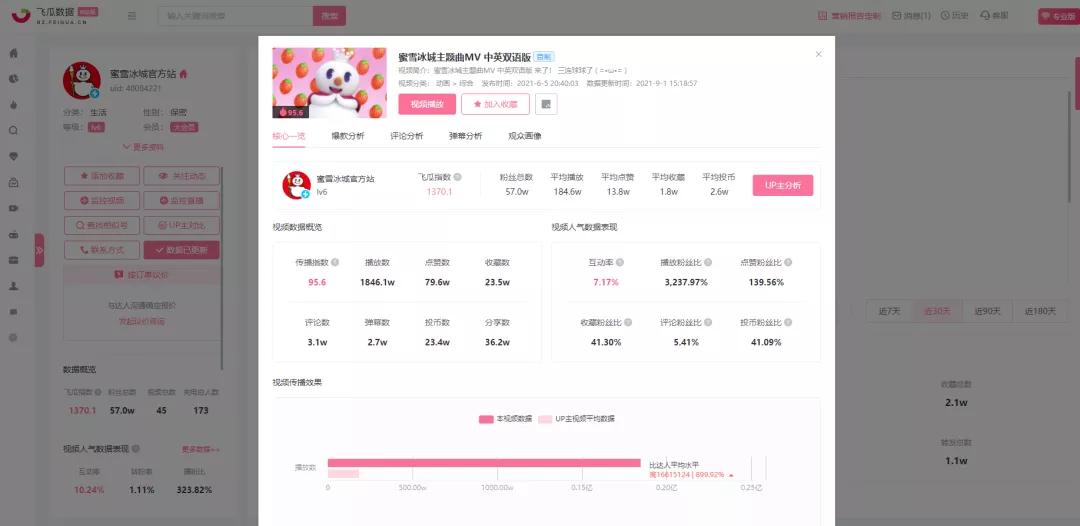Switch to the 爆款分析 tab
The height and width of the screenshot is (526, 1080).
coord(348,136)
